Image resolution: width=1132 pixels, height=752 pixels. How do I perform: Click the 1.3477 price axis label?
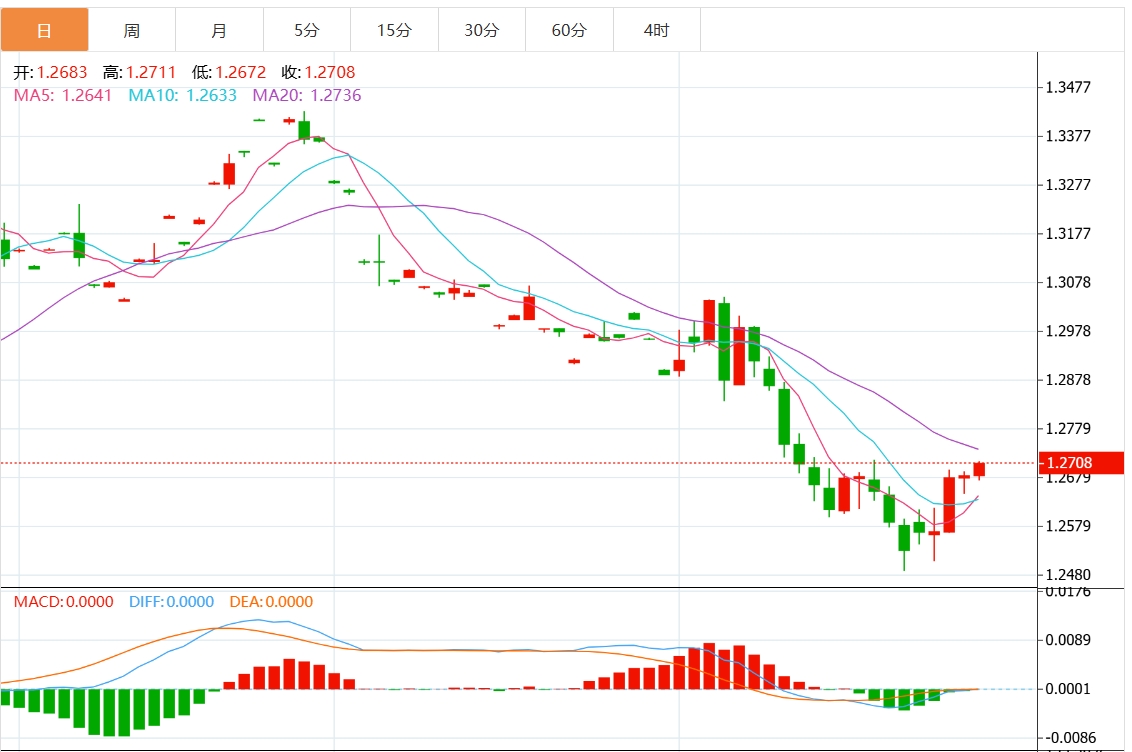[x=1068, y=87]
